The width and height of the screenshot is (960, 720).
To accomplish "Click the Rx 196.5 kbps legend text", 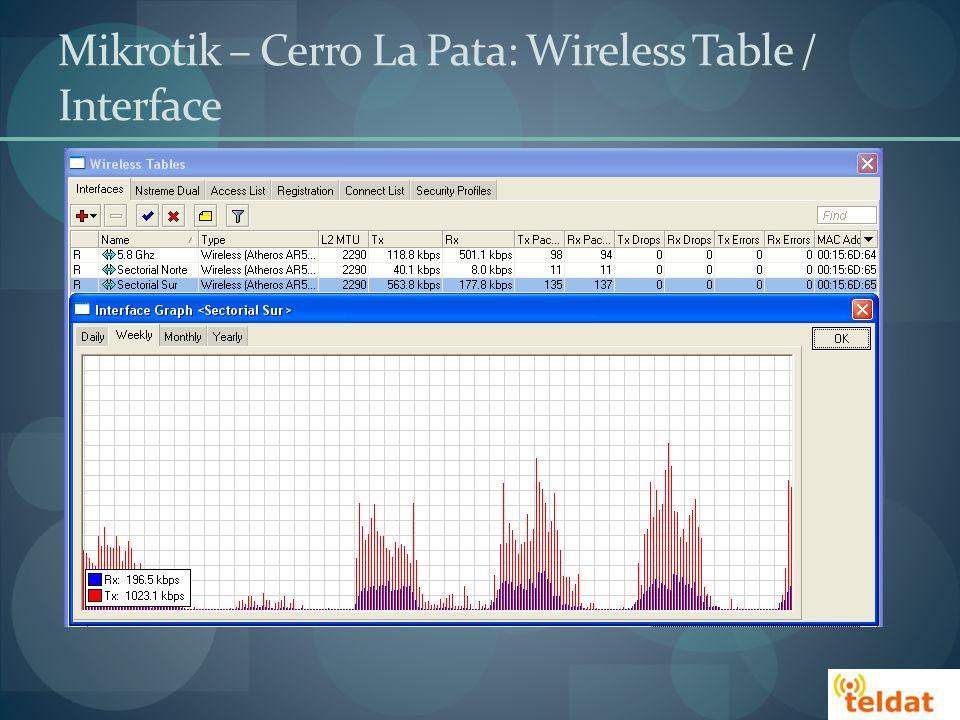I will click(142, 579).
